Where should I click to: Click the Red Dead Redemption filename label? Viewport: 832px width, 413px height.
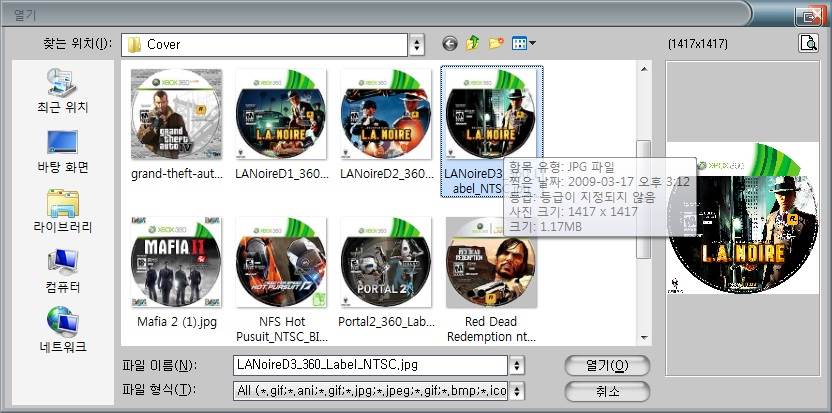[x=491, y=329]
